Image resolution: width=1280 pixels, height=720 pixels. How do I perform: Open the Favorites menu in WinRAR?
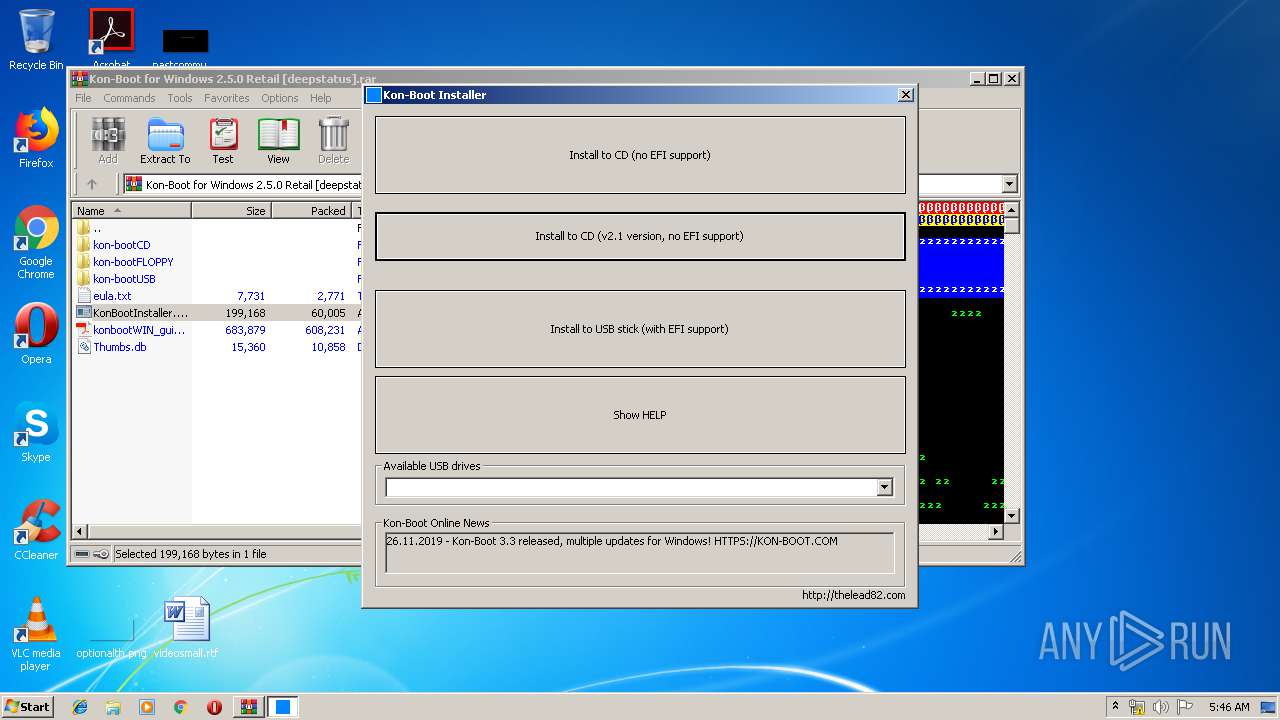click(x=227, y=98)
